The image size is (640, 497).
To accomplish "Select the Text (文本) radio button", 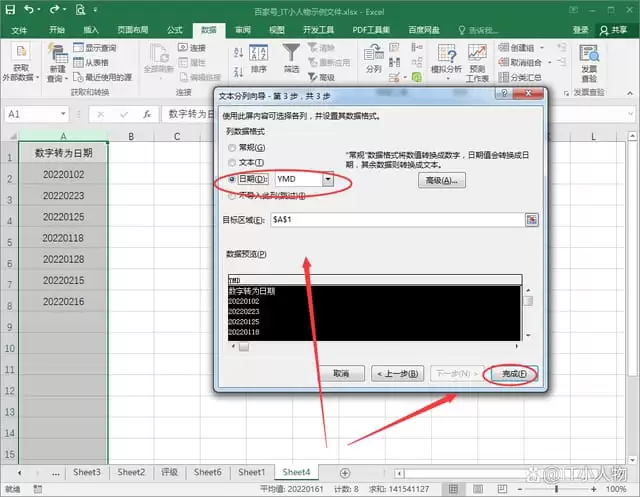I will click(232, 163).
